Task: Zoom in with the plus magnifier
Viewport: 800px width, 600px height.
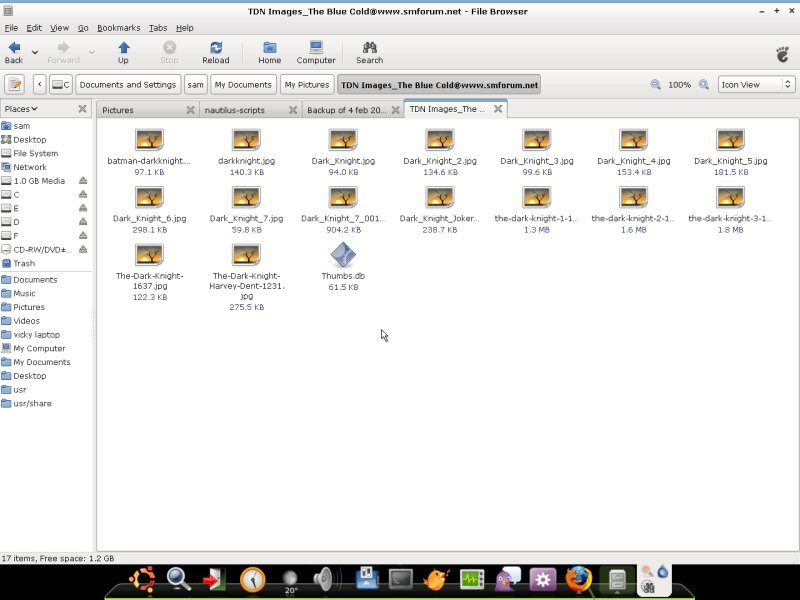Action: point(704,85)
